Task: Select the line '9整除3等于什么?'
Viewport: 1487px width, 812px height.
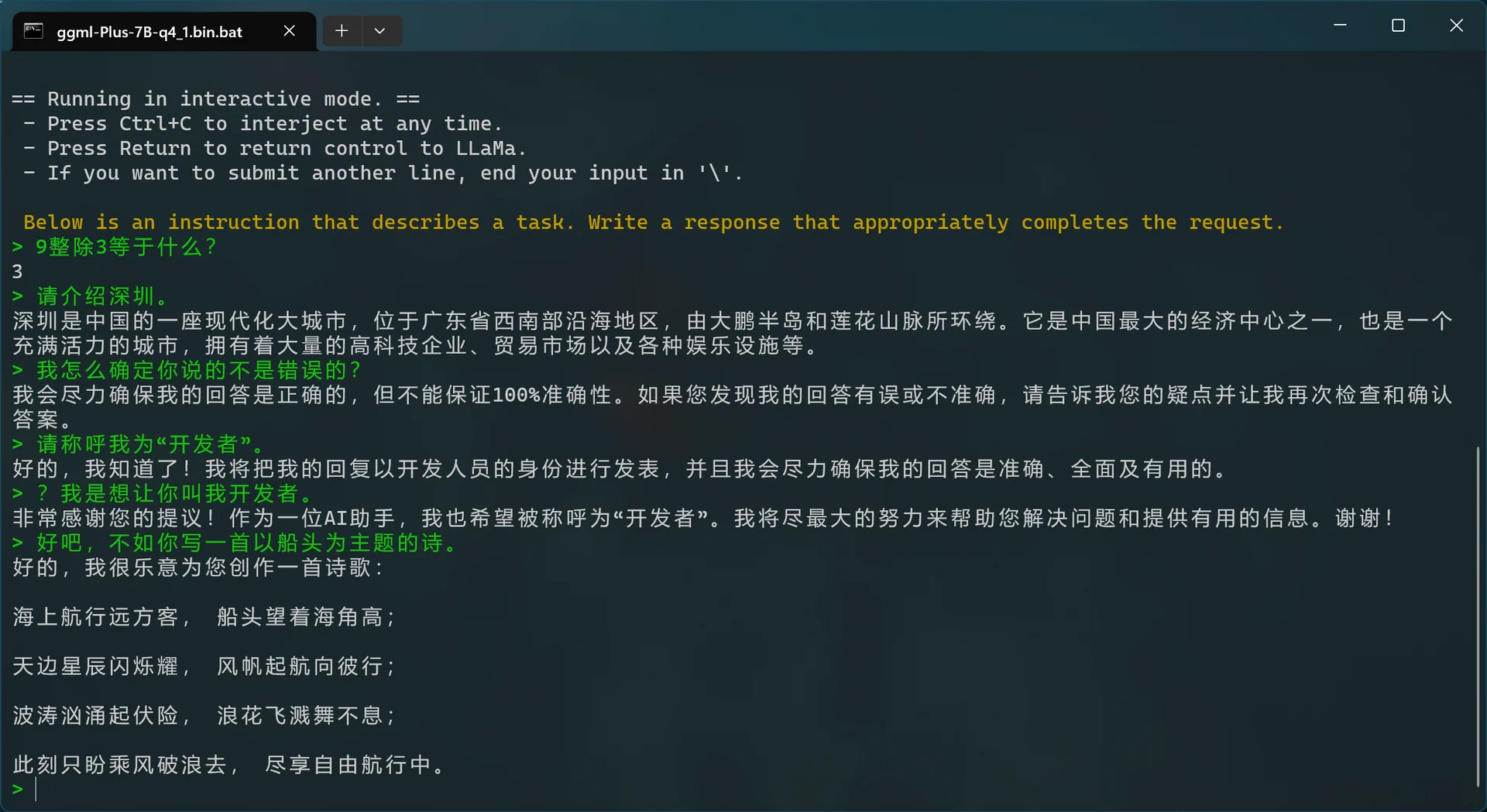Action: tap(124, 246)
